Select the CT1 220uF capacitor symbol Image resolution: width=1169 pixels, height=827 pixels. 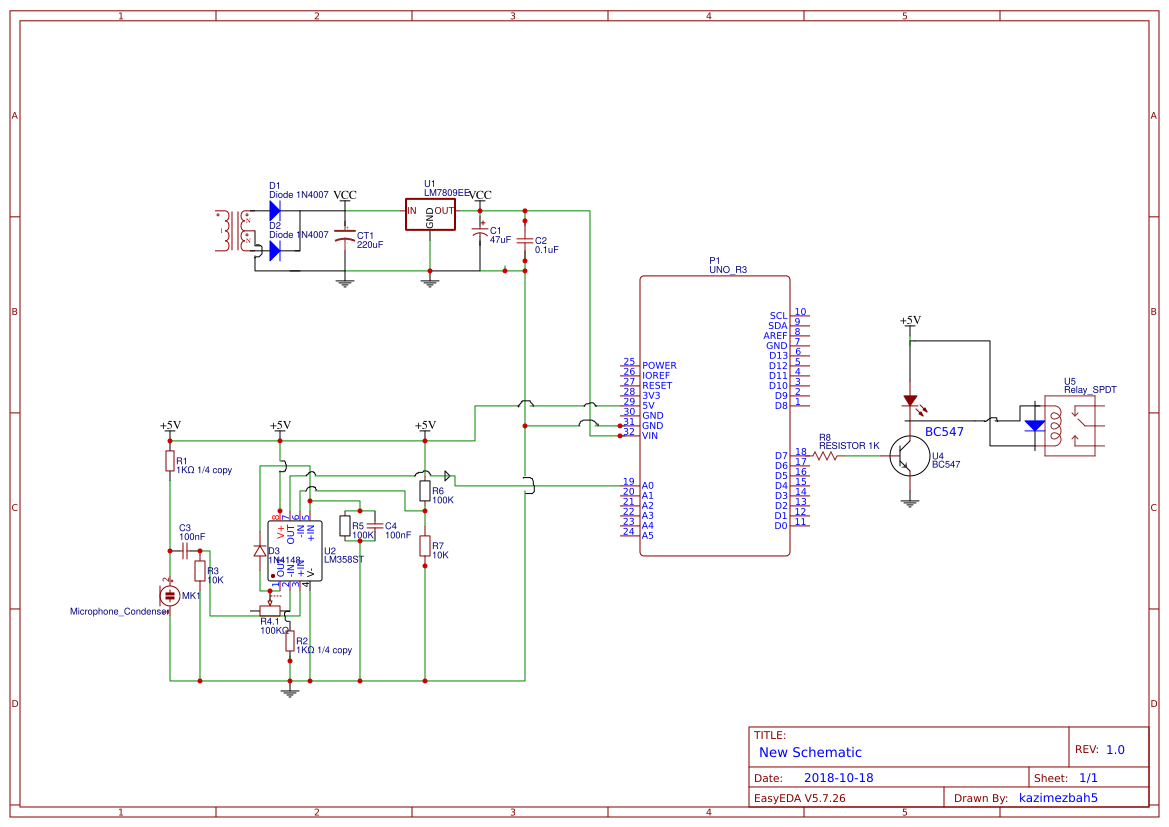(344, 234)
